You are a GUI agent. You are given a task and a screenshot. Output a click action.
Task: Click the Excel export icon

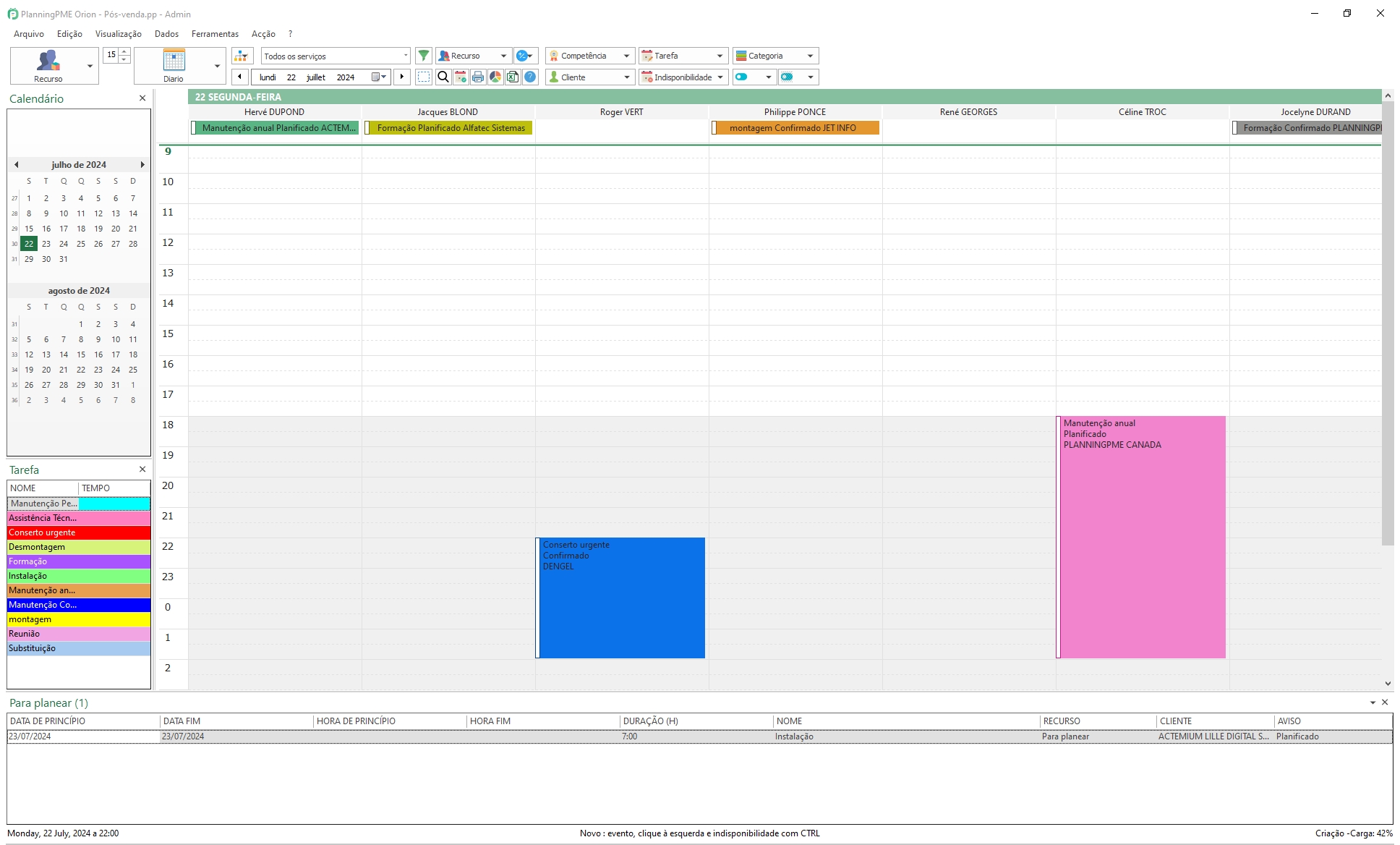point(513,77)
